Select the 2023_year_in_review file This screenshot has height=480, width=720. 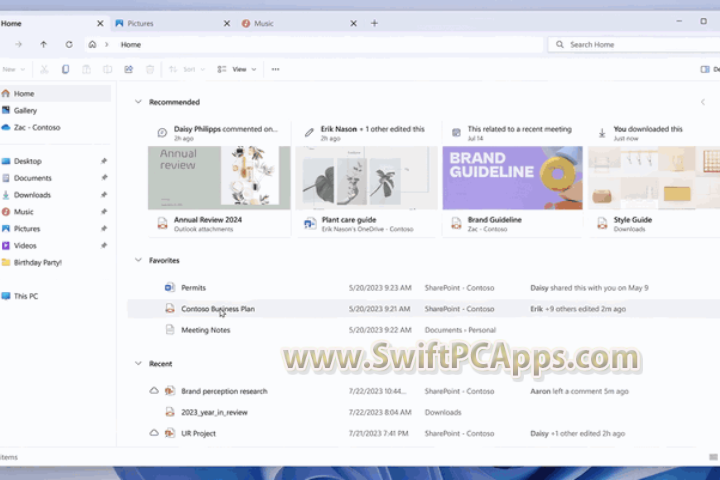[x=423, y=412]
